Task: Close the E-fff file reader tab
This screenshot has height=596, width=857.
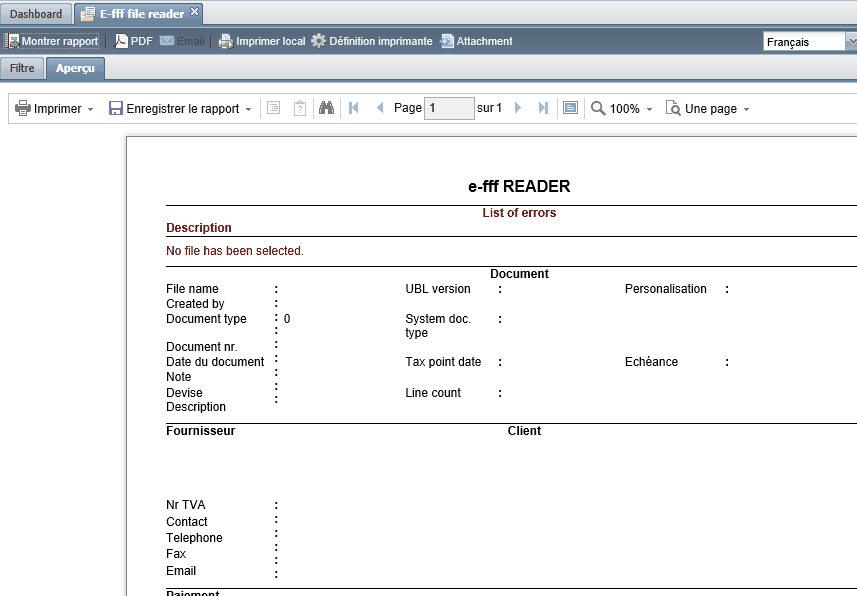Action: point(195,11)
